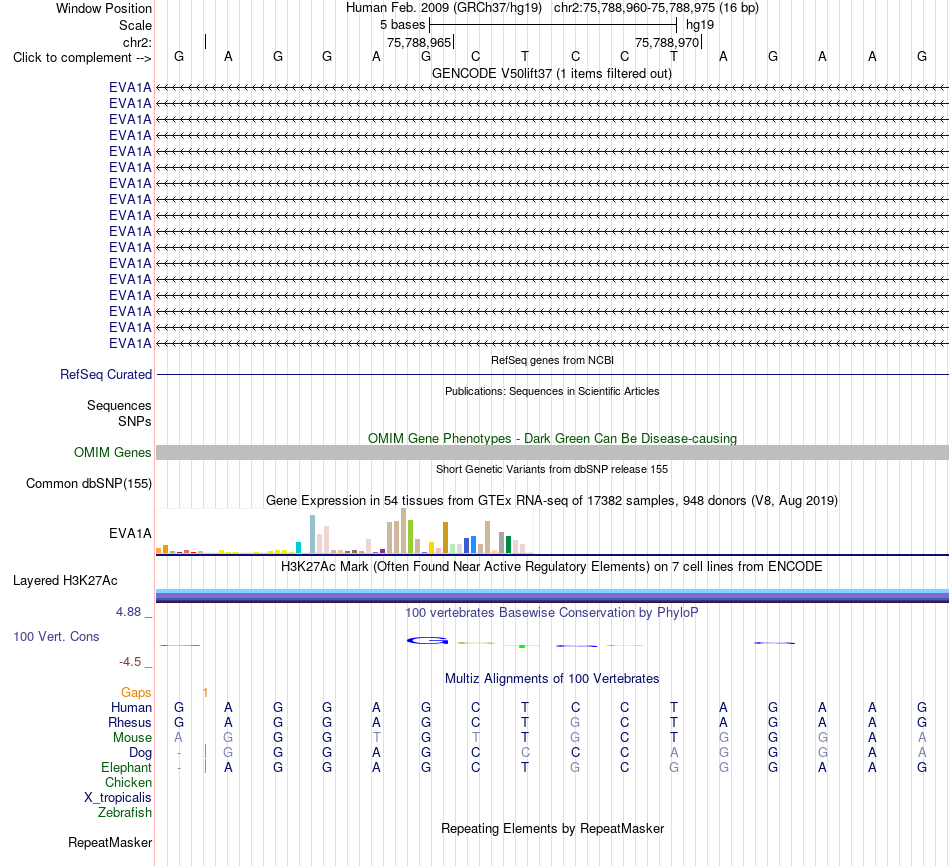This screenshot has width=950, height=866.
Task: Click the '100 Vert. Cons' track label
Action: (56, 636)
